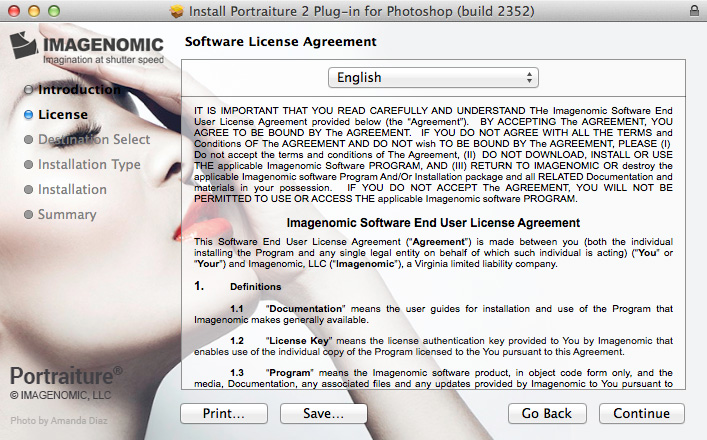Image resolution: width=707 pixels, height=440 pixels.
Task: Click the Summary step bullet
Action: [28, 215]
